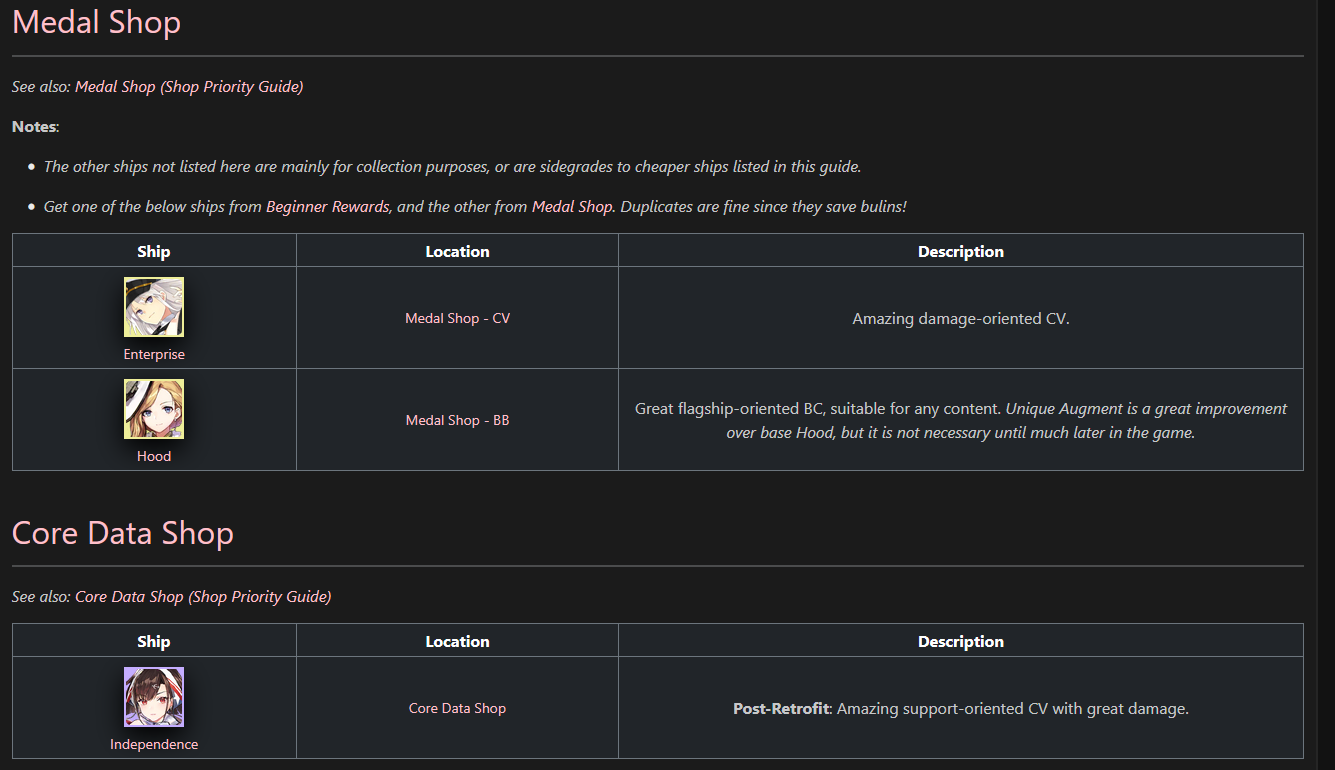Click Core Data Shop link in Location cell
The width and height of the screenshot is (1335, 770).
pyautogui.click(x=457, y=708)
